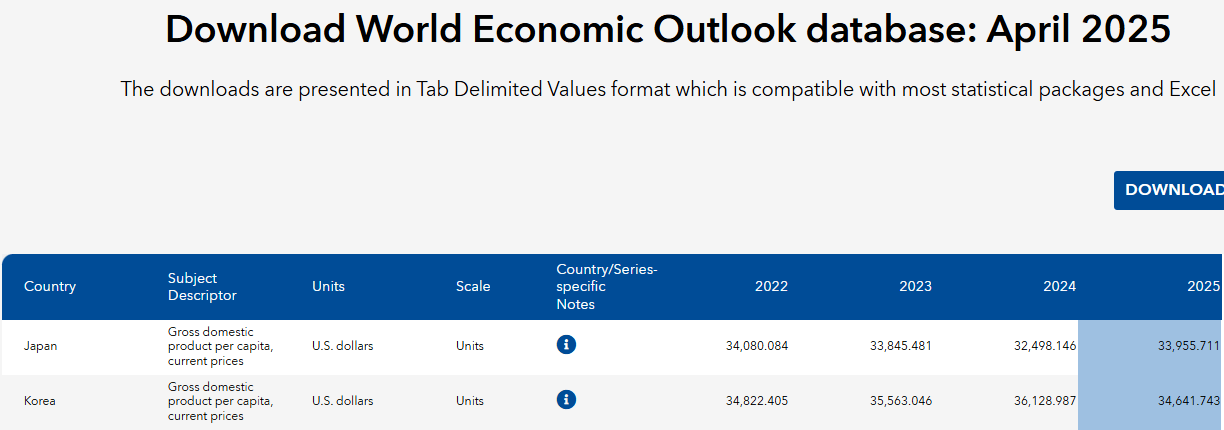Click the Download button

pos(1172,190)
